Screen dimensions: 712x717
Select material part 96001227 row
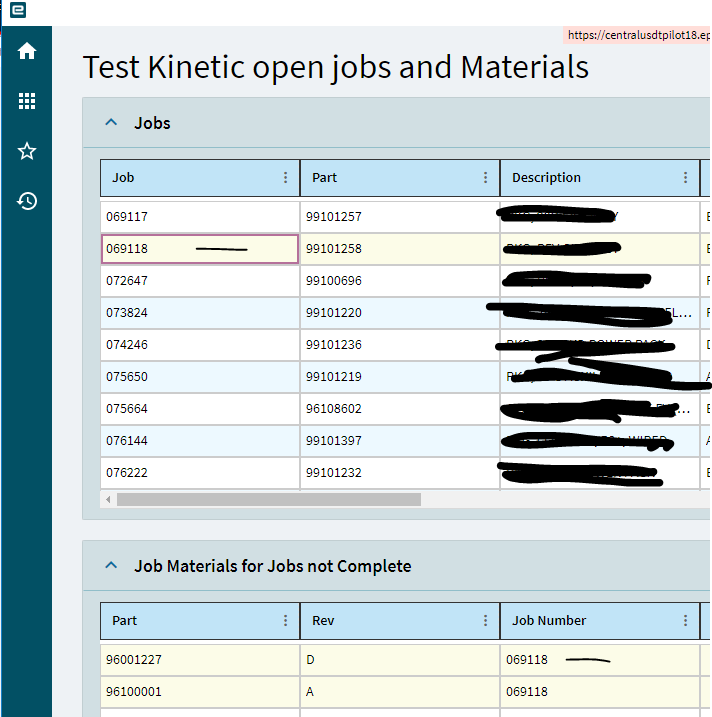[x=133, y=660]
